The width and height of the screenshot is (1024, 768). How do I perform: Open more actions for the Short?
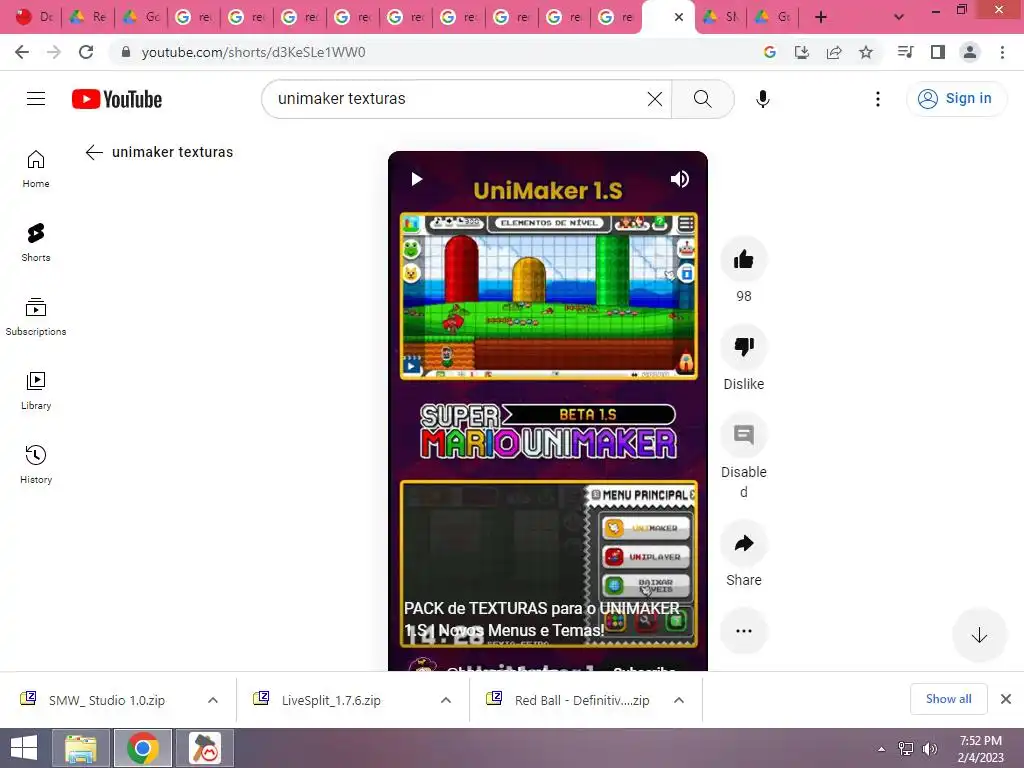pyautogui.click(x=743, y=631)
